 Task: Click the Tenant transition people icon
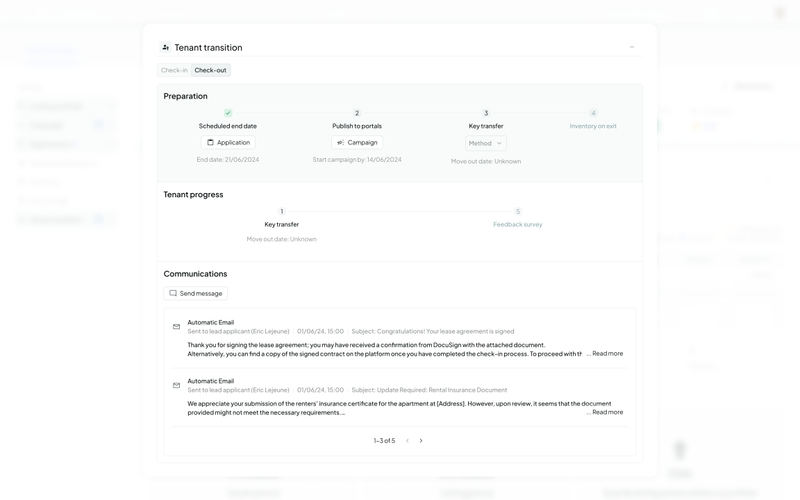point(166,47)
